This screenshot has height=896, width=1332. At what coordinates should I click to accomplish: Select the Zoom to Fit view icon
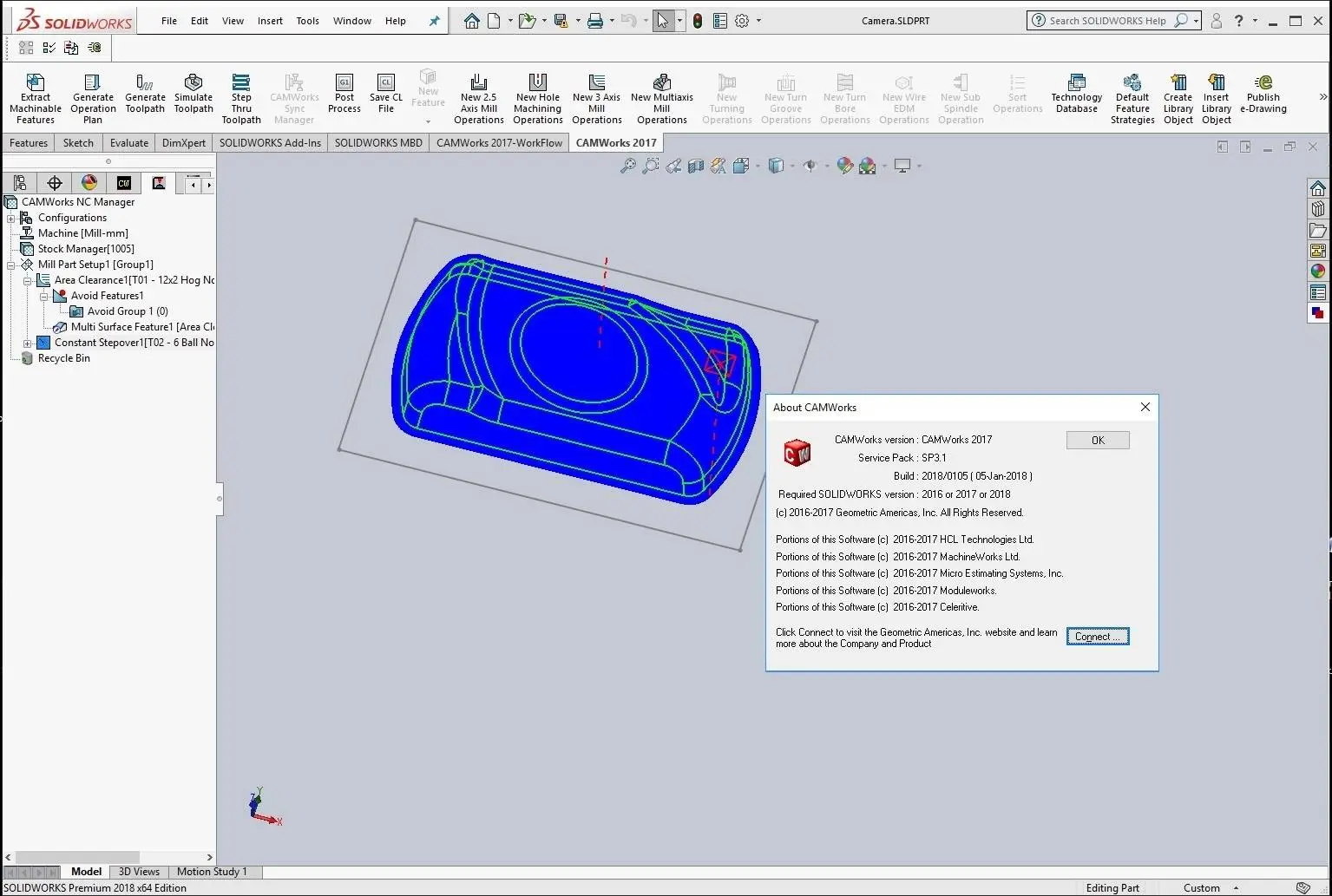[x=627, y=166]
